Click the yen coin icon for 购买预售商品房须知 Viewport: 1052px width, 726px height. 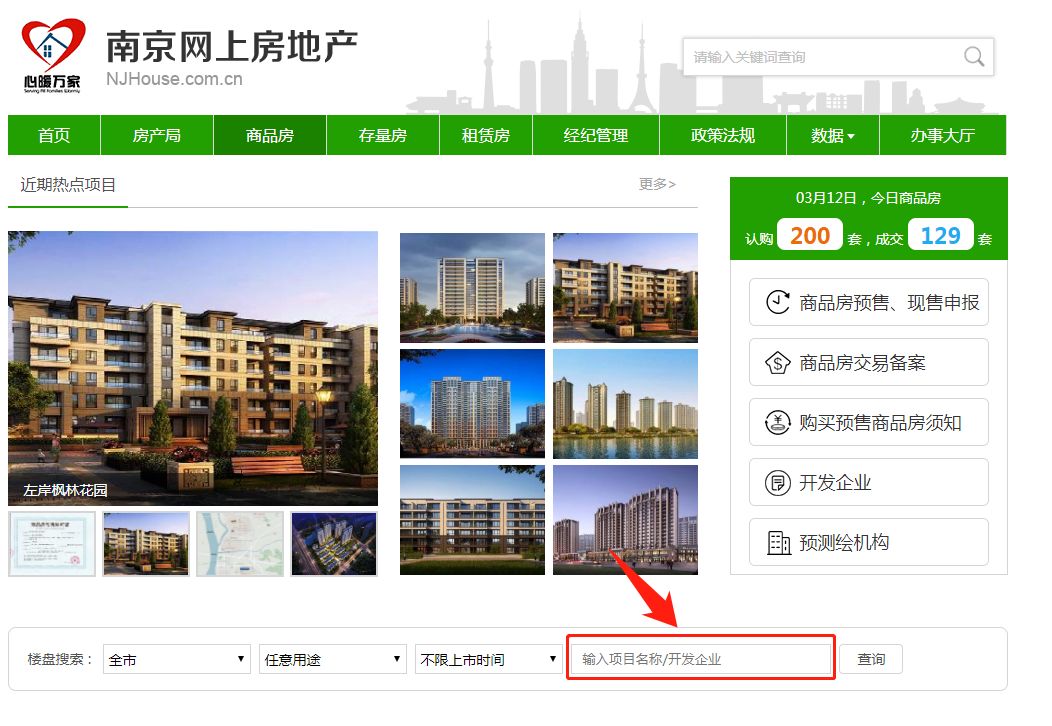(778, 423)
